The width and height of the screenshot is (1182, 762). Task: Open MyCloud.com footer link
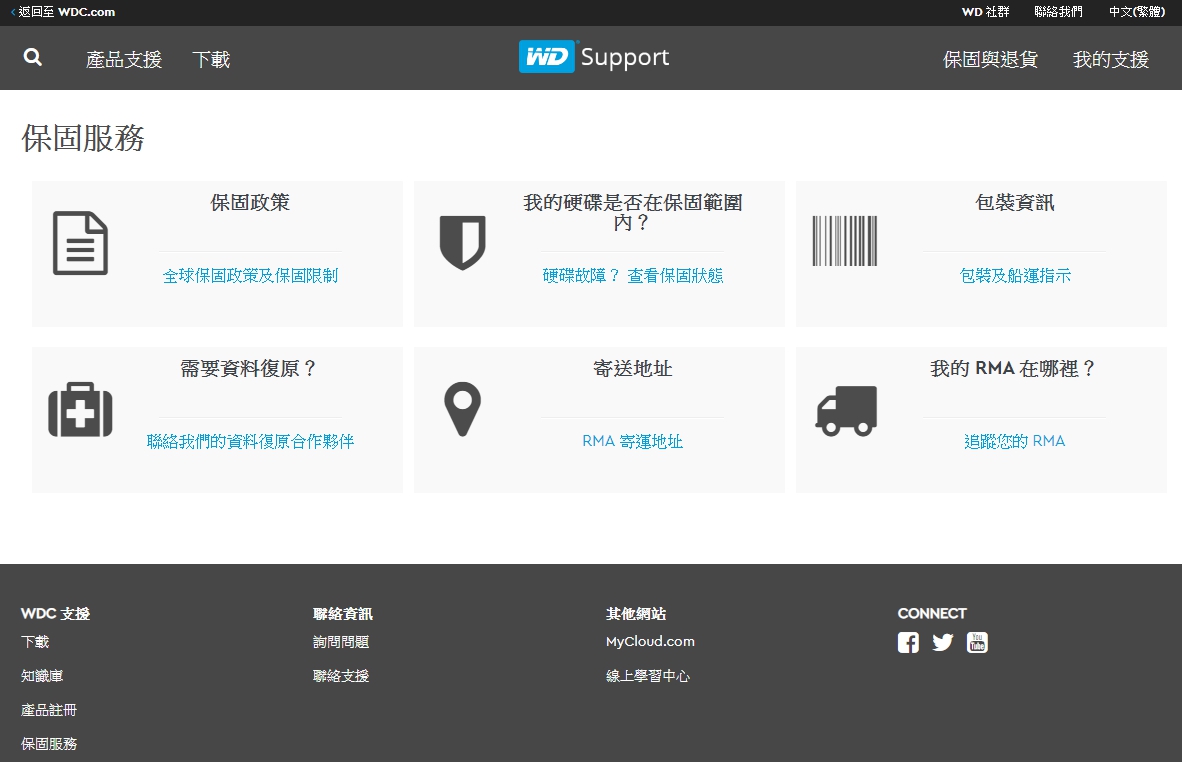coord(650,641)
